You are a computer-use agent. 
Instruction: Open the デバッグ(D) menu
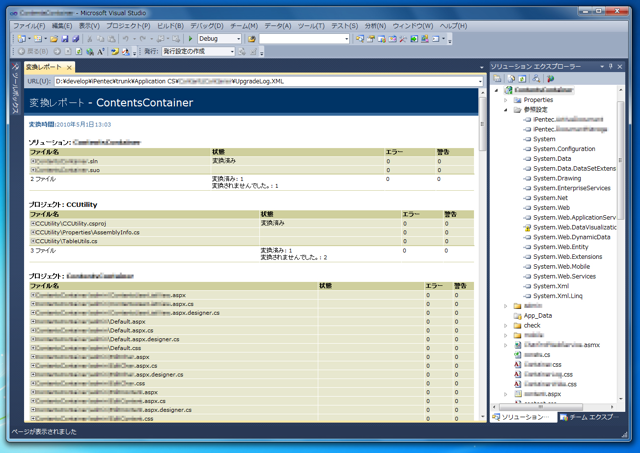[207, 26]
